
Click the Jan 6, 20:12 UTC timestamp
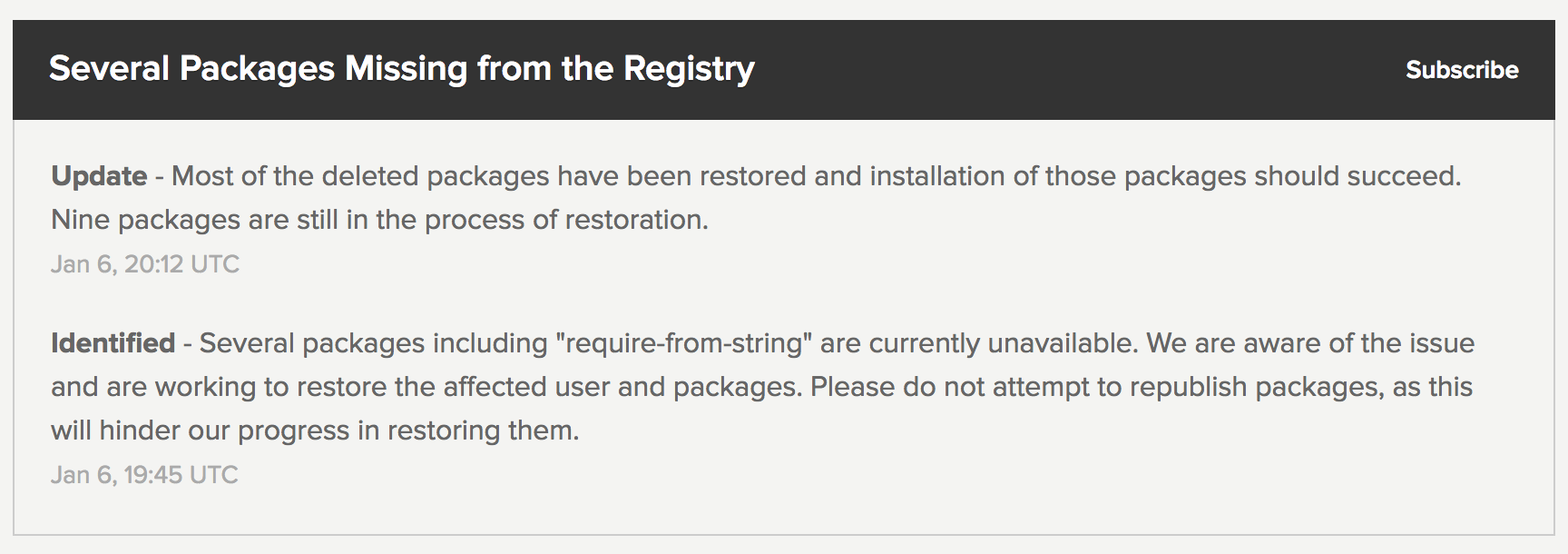coord(145,264)
